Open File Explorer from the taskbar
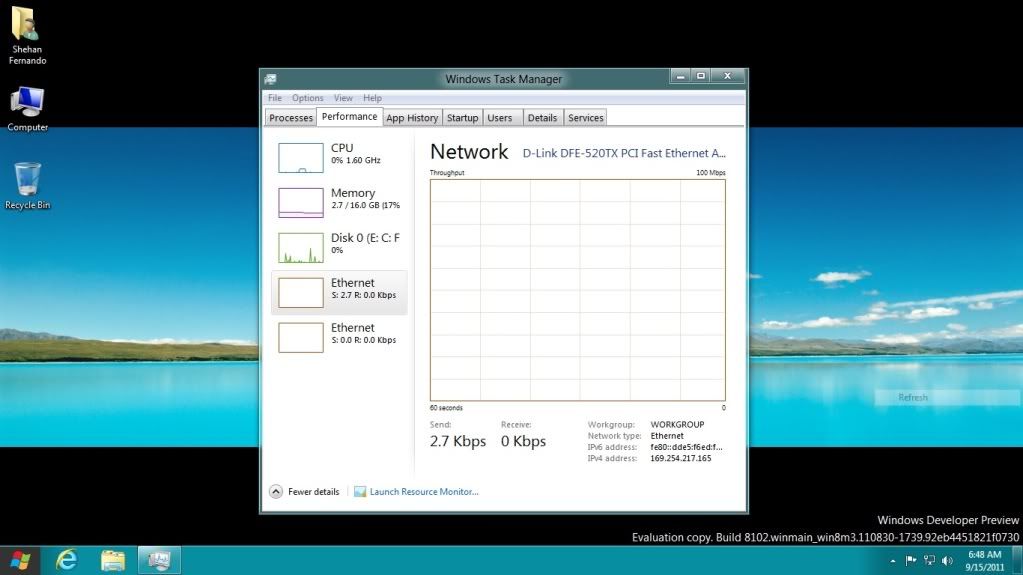1023x575 pixels. (x=113, y=560)
